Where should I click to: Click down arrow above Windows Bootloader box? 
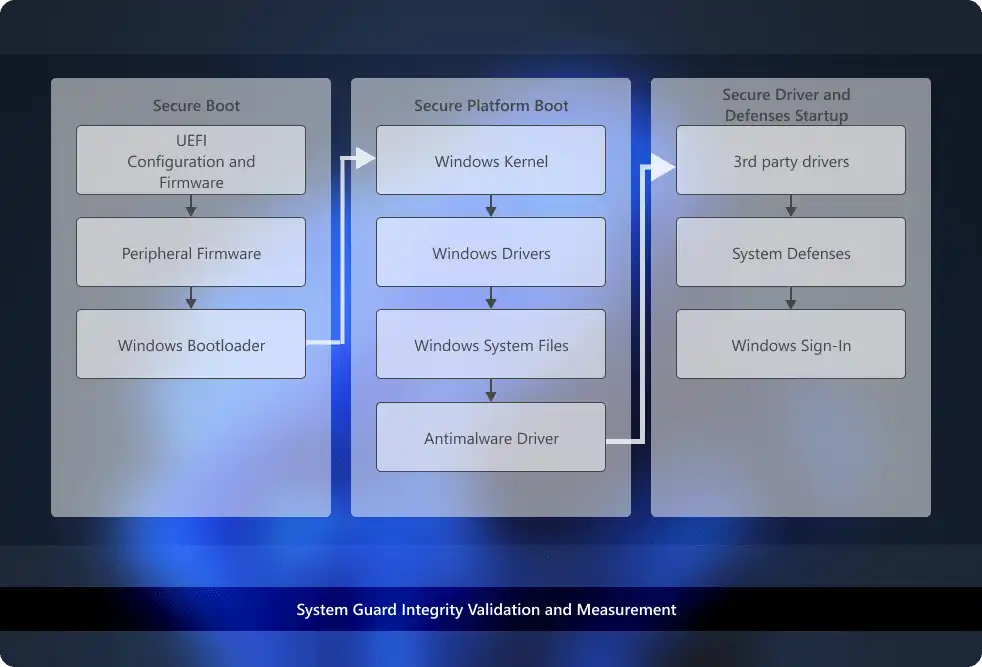(x=191, y=298)
